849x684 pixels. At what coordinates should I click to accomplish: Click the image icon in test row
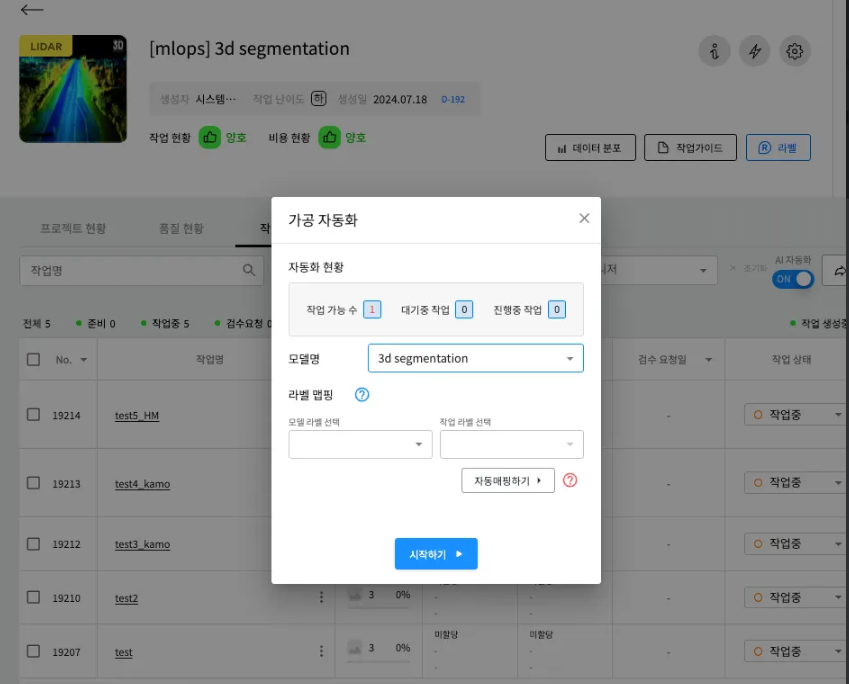pyautogui.click(x=355, y=648)
